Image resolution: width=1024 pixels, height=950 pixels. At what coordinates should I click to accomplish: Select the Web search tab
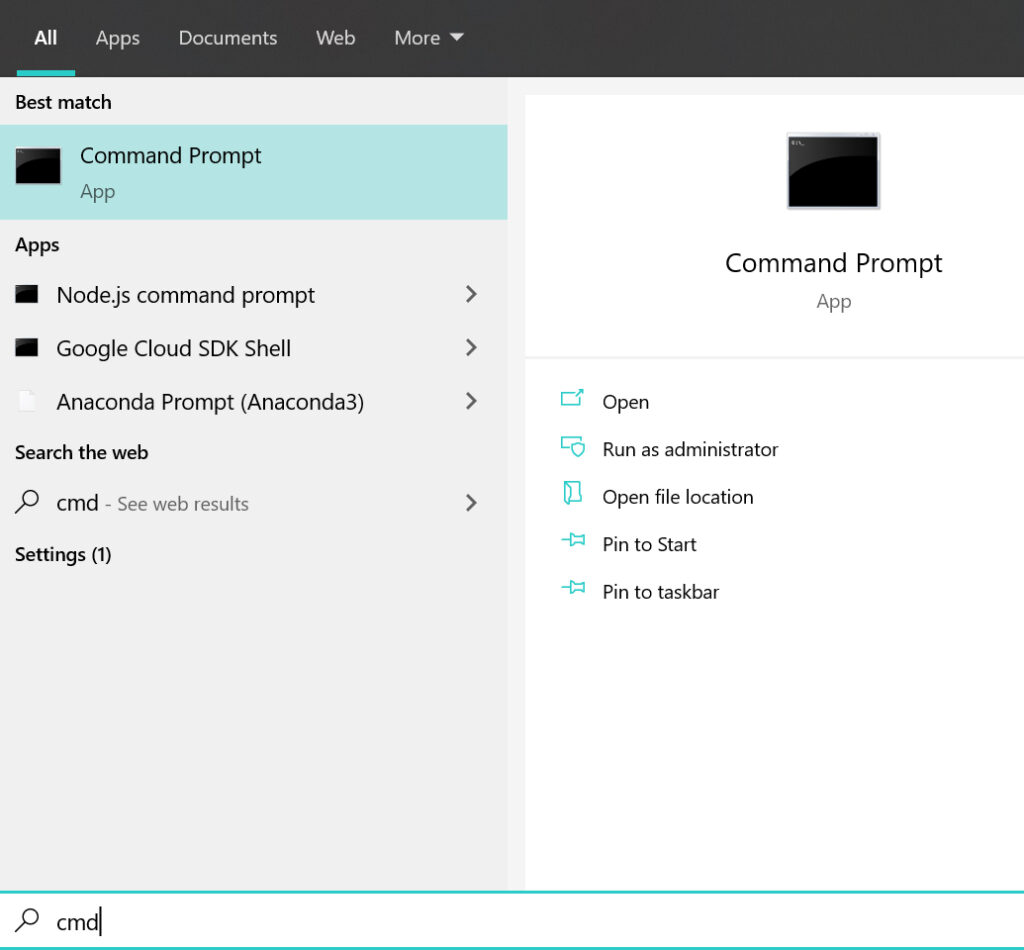tap(335, 38)
